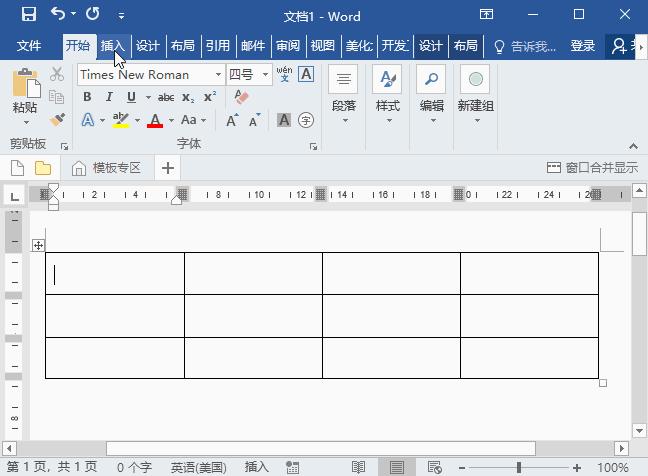Open the Quick Access Toolbar customize arrow
The image size is (648, 476).
coord(121,16)
